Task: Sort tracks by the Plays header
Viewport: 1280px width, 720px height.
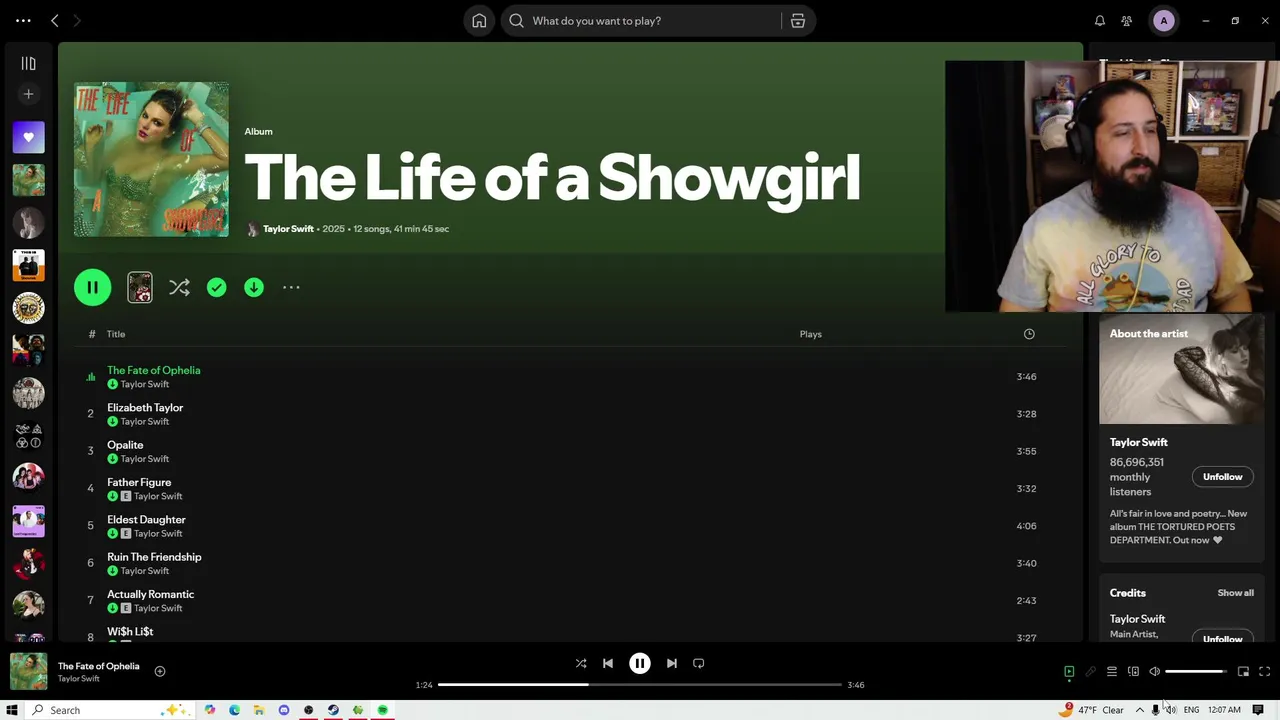Action: tap(811, 334)
